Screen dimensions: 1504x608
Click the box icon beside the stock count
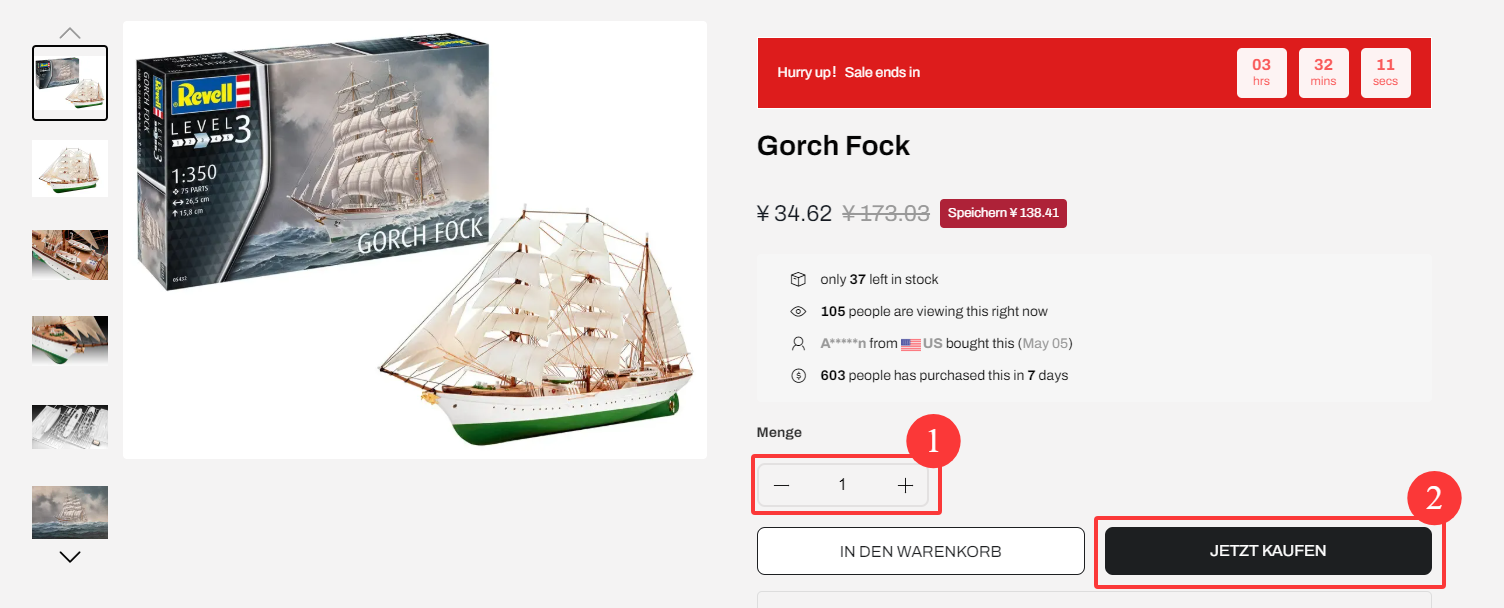pyautogui.click(x=798, y=279)
